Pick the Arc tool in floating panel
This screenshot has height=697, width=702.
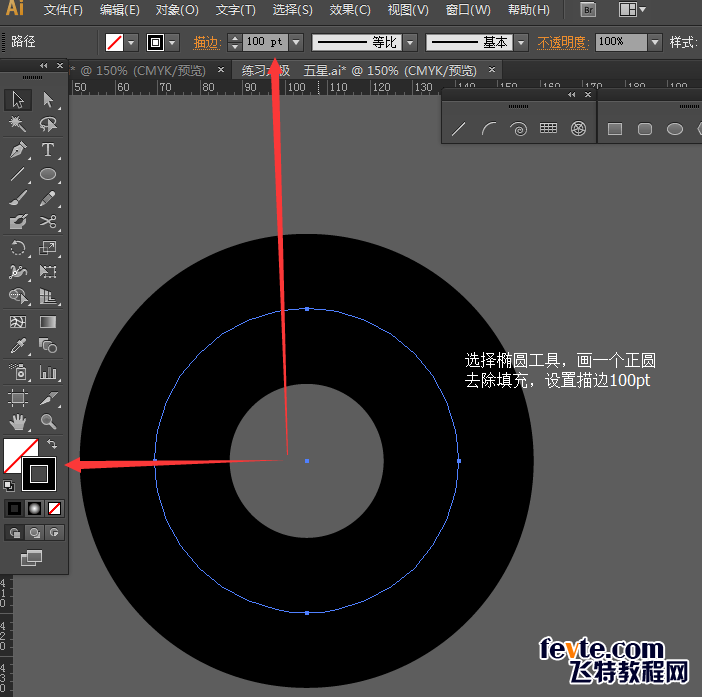point(488,129)
